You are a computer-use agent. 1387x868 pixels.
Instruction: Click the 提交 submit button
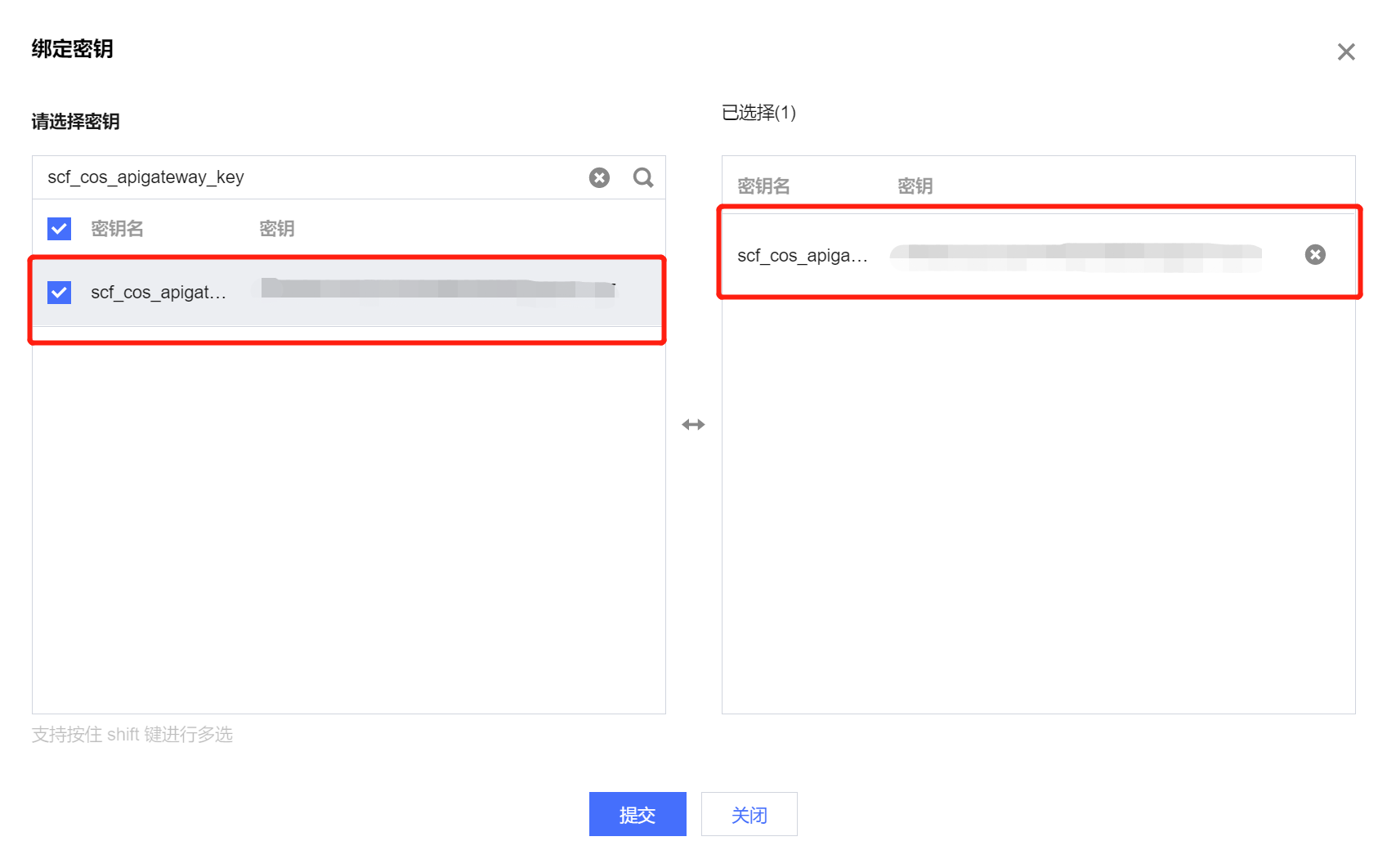coord(638,814)
